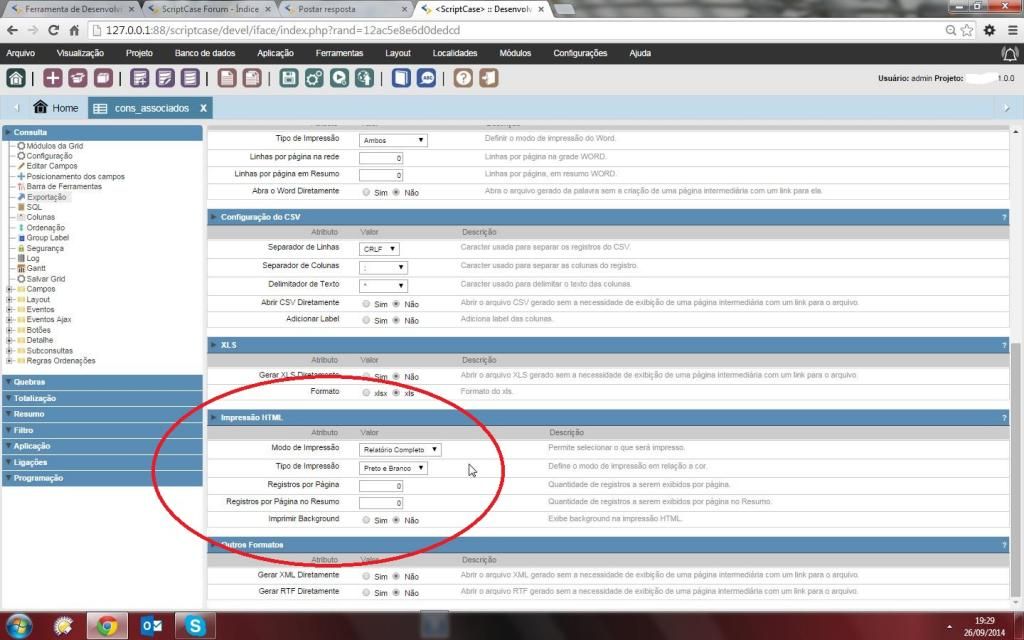The image size is (1024, 640).
Task: Click the Registros por Página input field
Action: pos(381,486)
